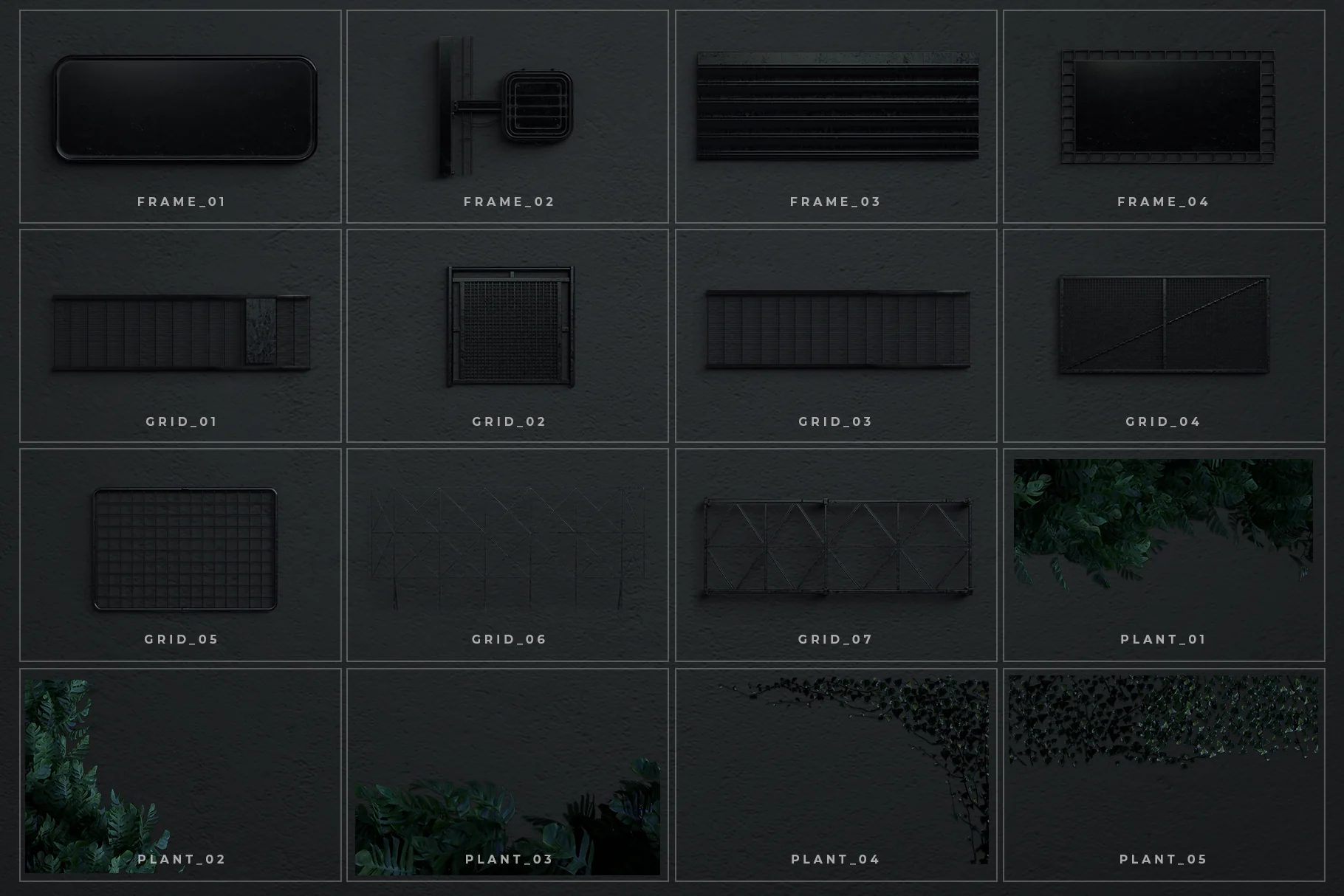Choose the PLANT_01 hanging foliage thumbnail

[x=1164, y=555]
